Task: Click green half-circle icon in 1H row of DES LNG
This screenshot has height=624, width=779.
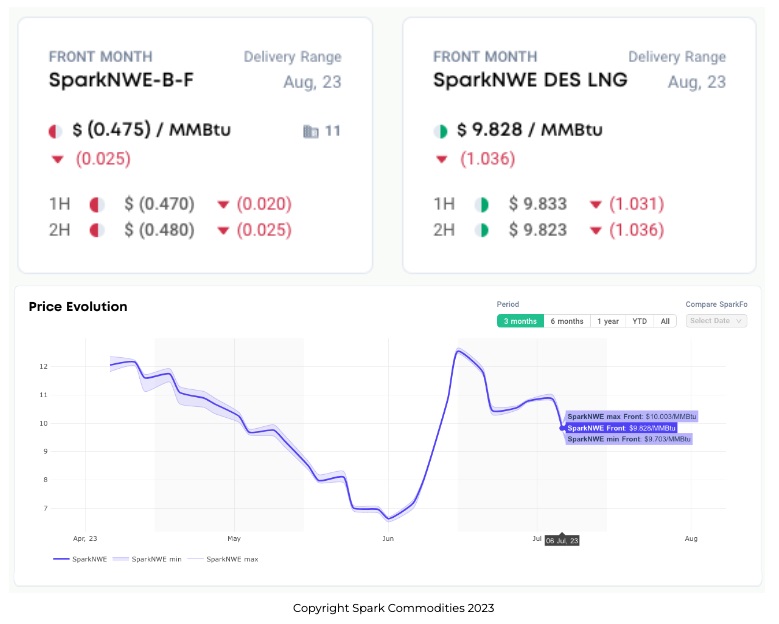Action: (x=481, y=204)
